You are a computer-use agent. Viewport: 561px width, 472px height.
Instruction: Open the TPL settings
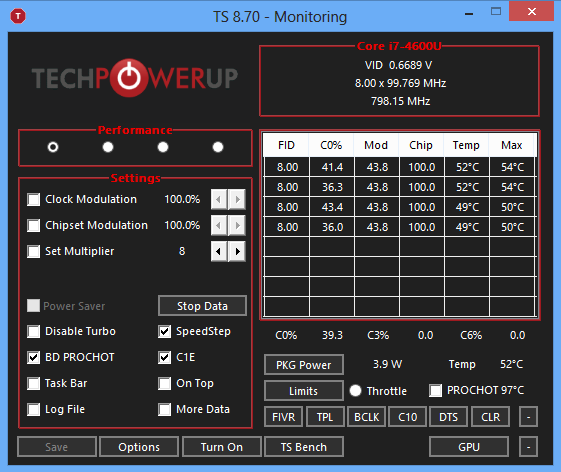click(325, 417)
